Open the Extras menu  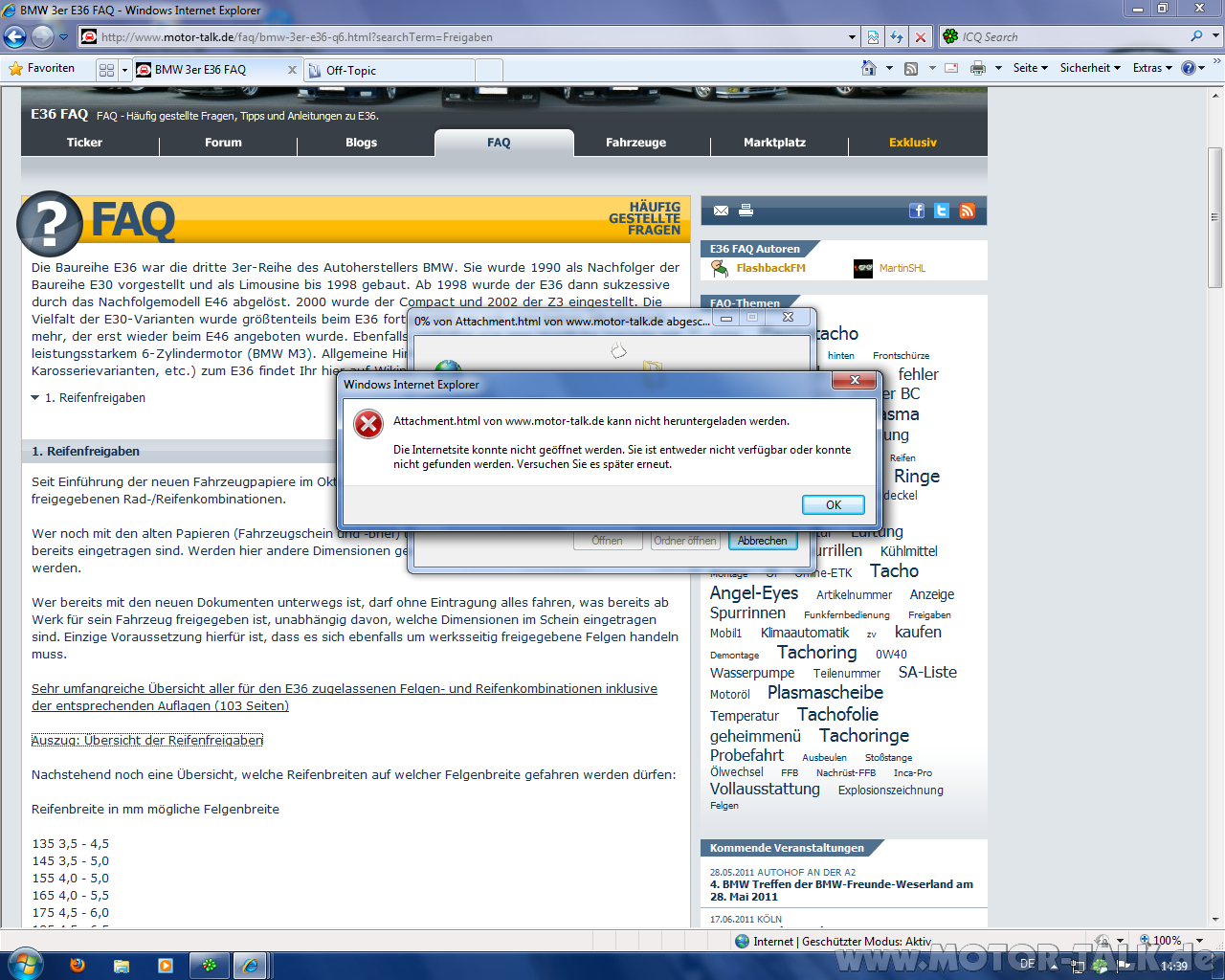click(x=1151, y=68)
